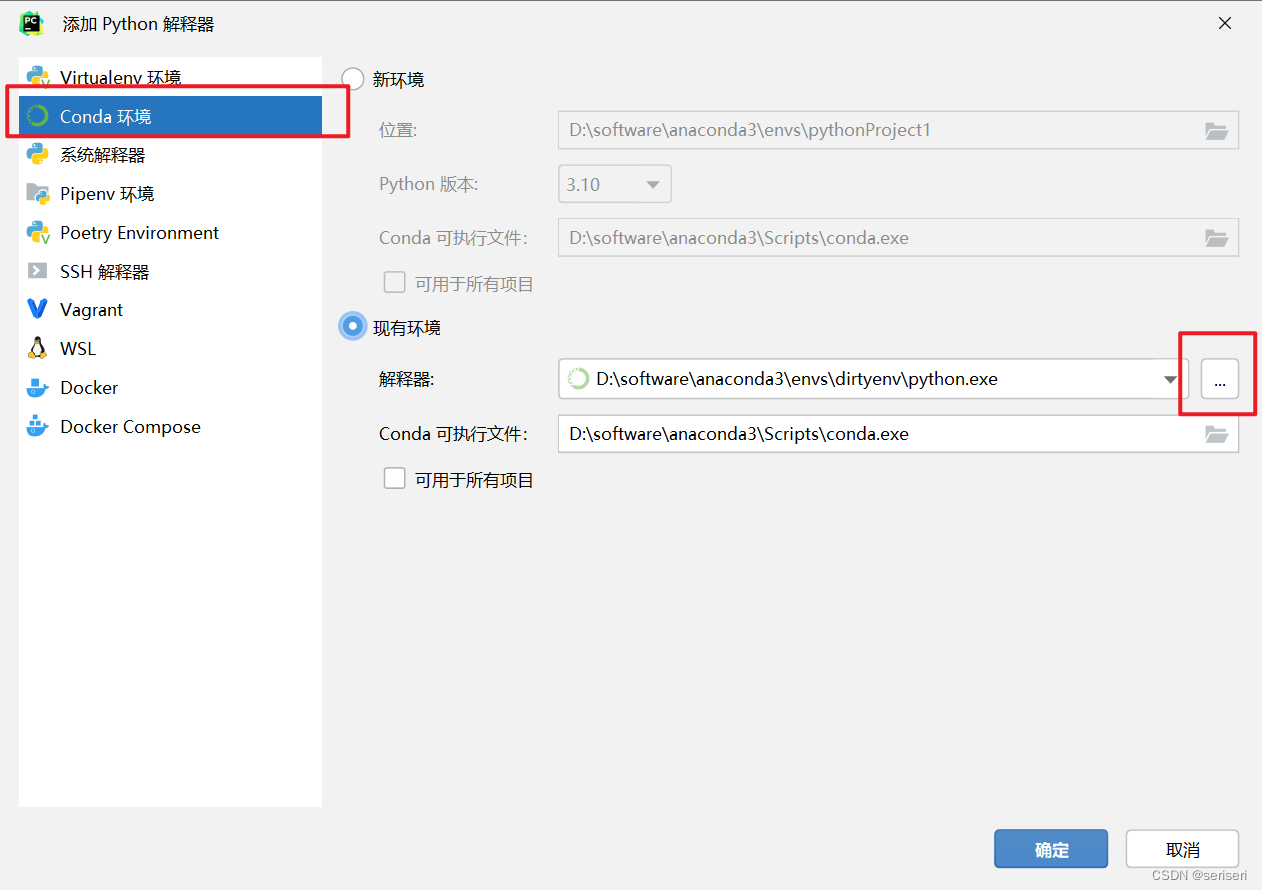1262x890 pixels.
Task: Check 可用于所有项目 under existing environment
Action: tap(395, 479)
